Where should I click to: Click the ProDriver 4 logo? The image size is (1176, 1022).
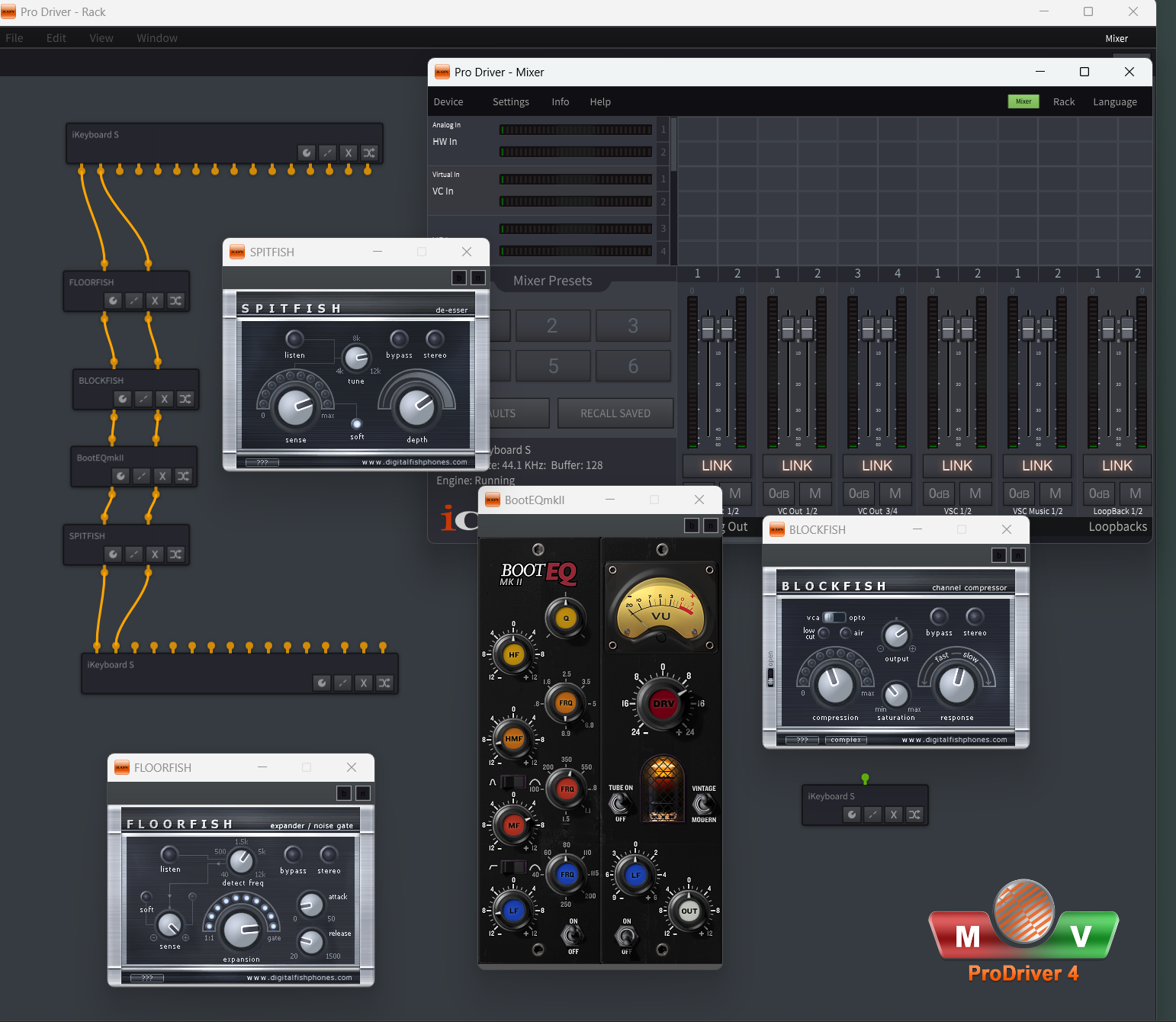point(1023,930)
